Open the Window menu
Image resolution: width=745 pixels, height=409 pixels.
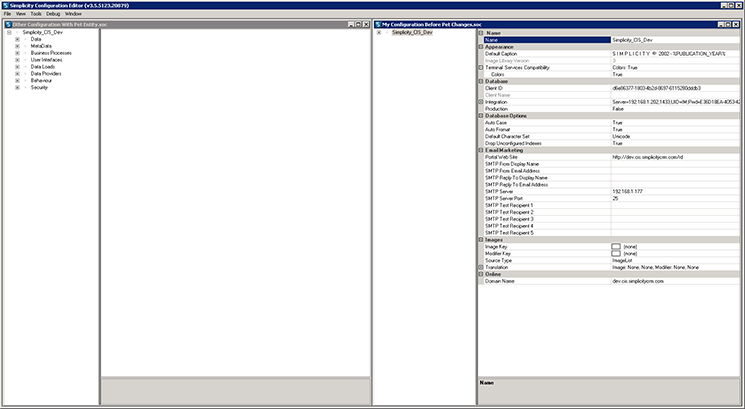point(73,14)
